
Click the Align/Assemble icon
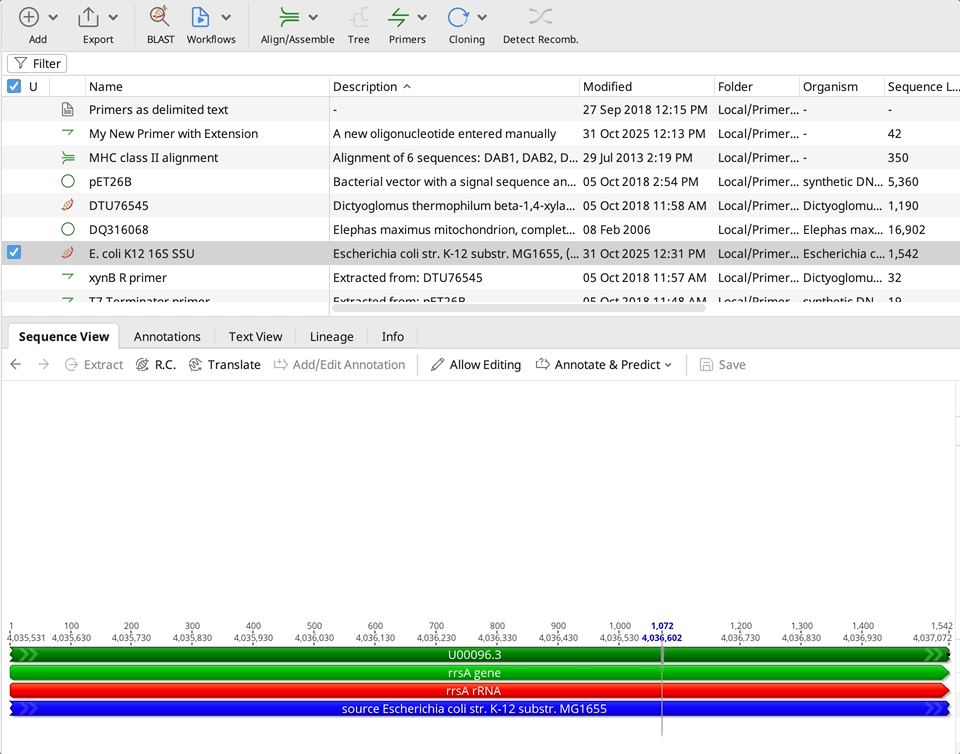point(289,17)
